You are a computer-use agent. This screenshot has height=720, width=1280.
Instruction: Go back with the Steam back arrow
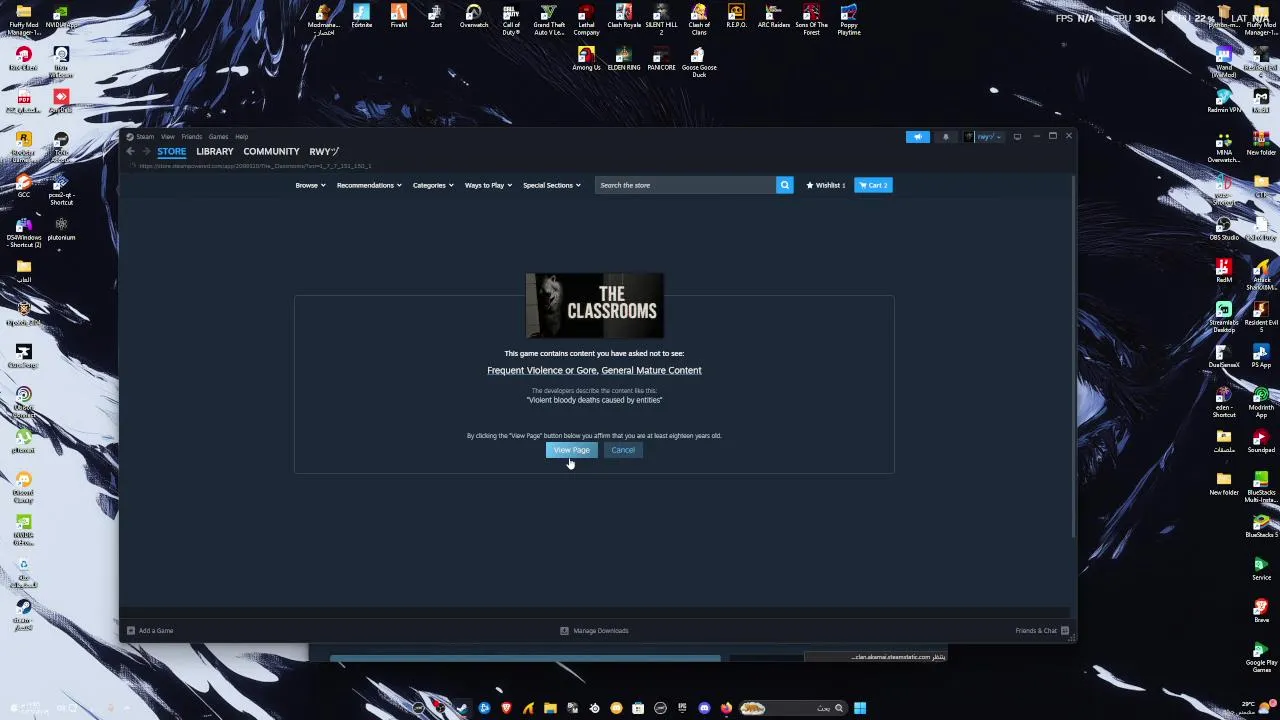coord(130,151)
